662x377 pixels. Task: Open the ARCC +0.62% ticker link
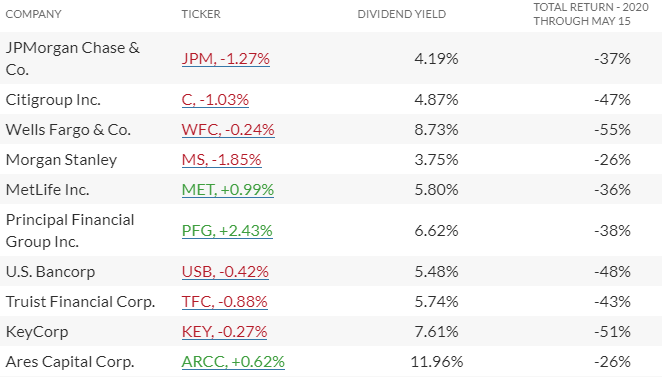pyautogui.click(x=233, y=361)
